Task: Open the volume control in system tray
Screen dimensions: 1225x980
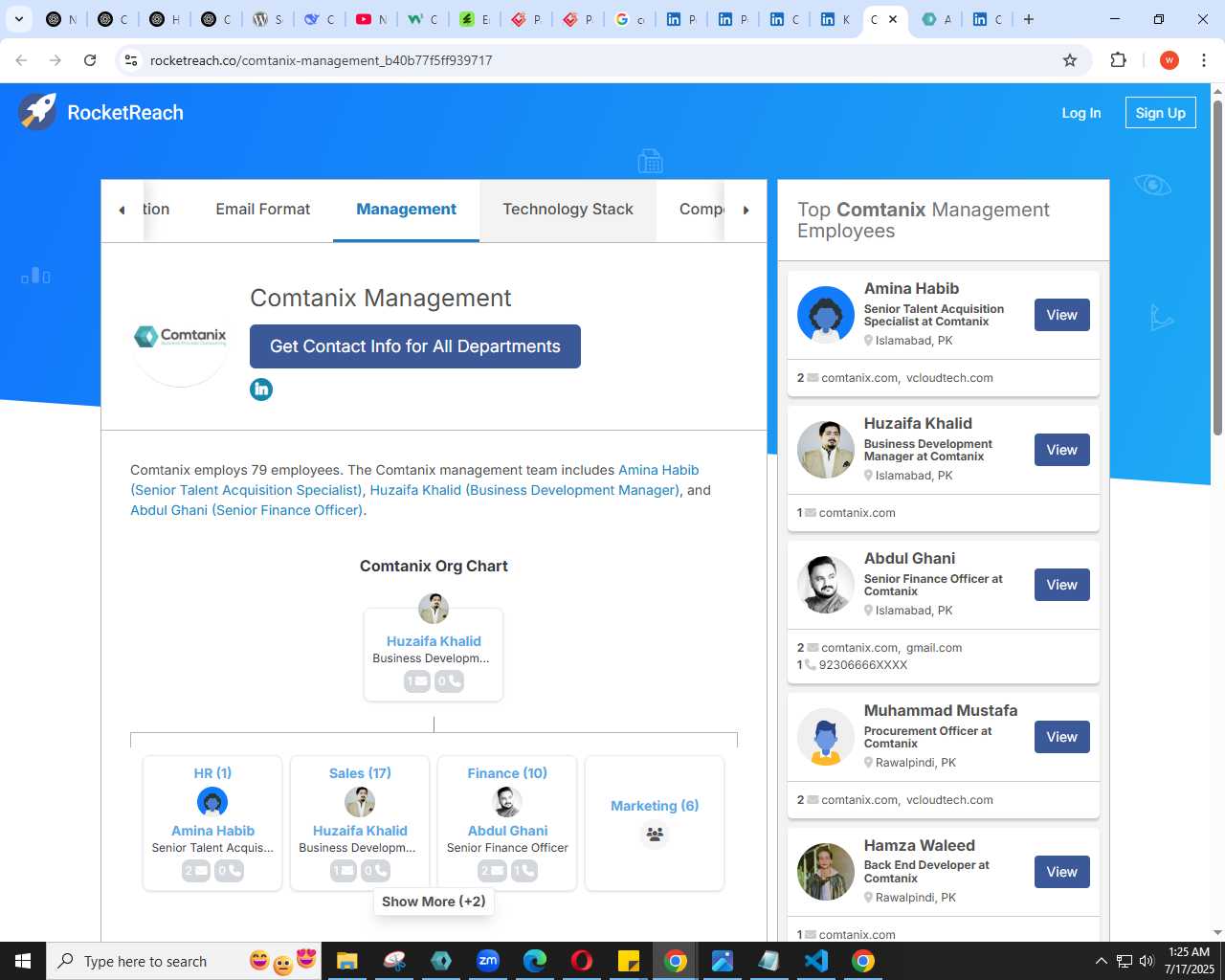Action: tap(1147, 961)
